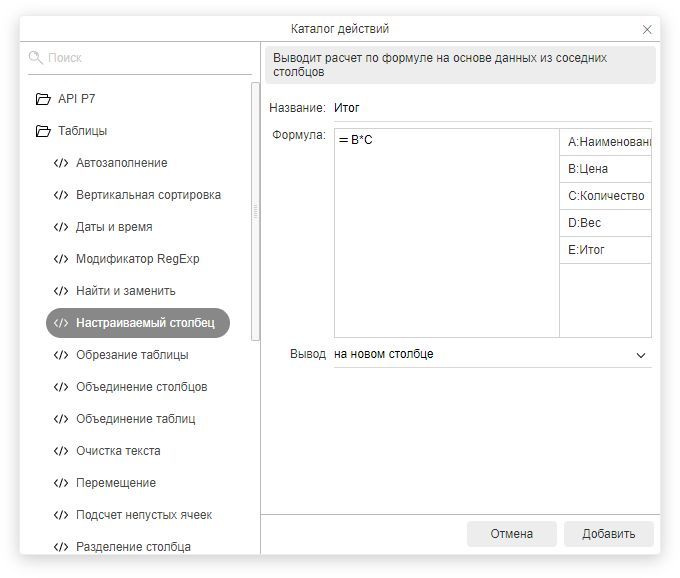This screenshot has height=578, width=680.
Task: Click the Название field with Итог
Action: 490,108
